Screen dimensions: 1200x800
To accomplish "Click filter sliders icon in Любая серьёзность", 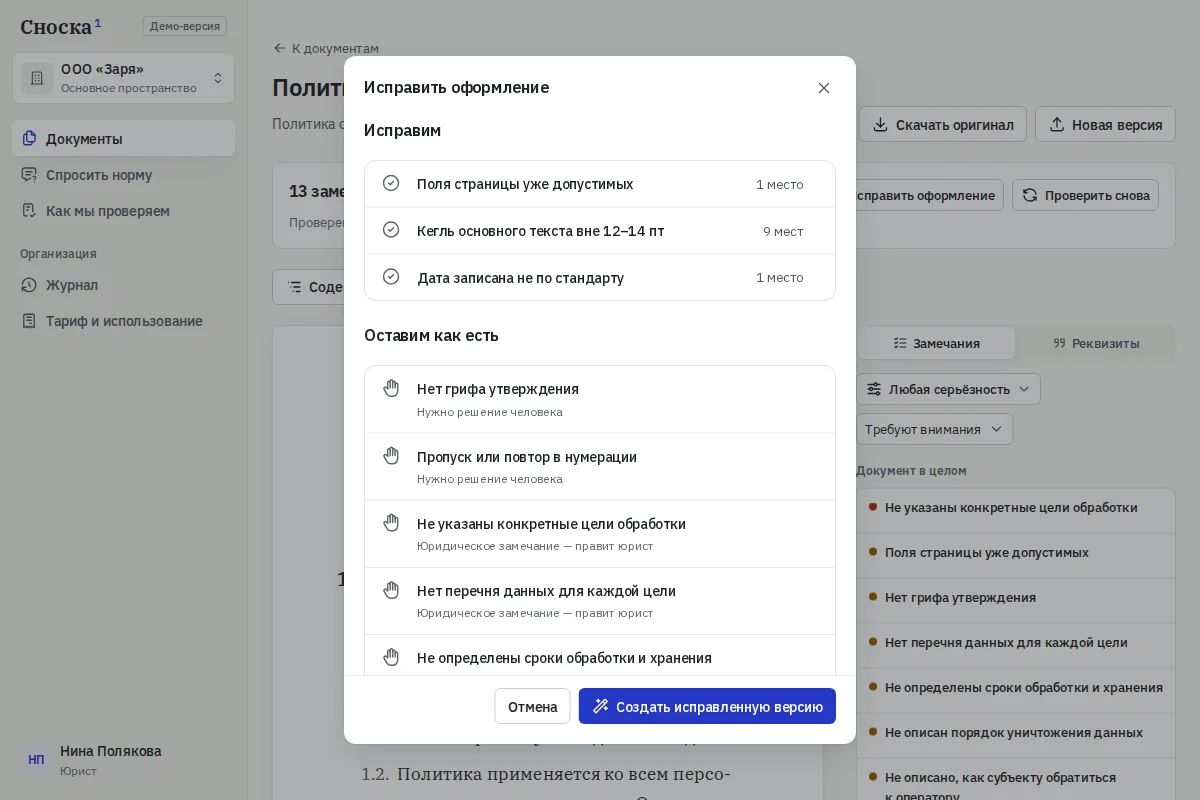I will click(x=874, y=389).
